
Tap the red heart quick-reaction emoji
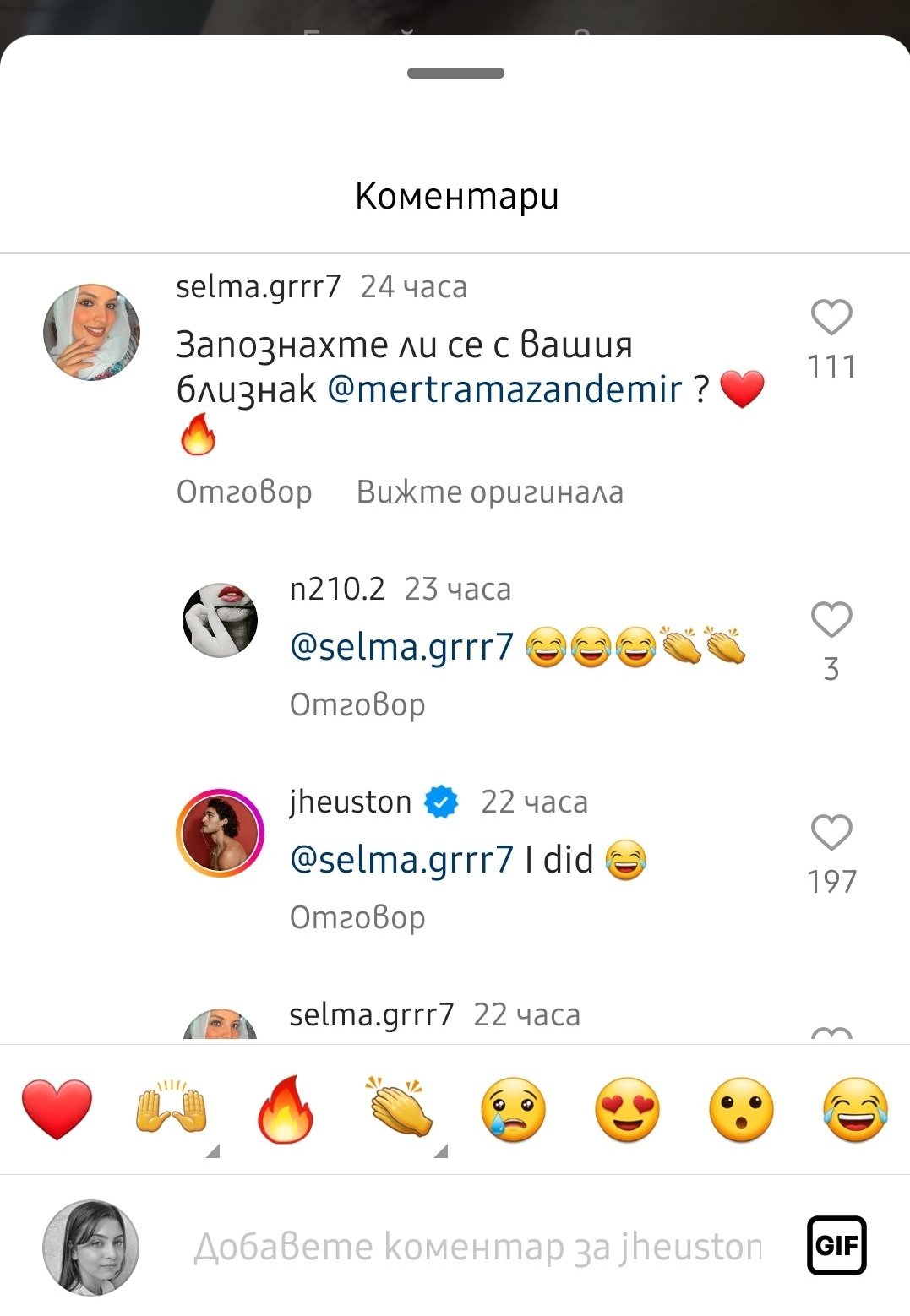(57, 1109)
